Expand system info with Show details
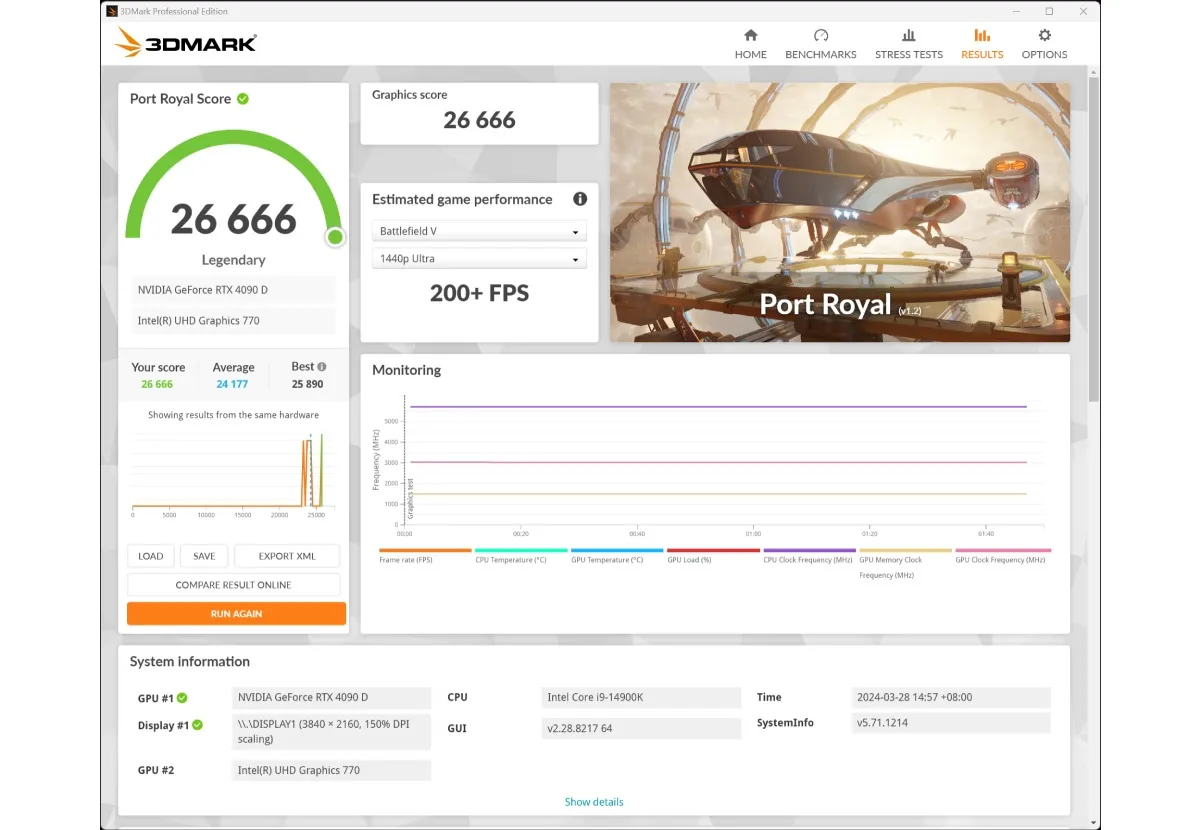1200x830 pixels. pyautogui.click(x=594, y=802)
